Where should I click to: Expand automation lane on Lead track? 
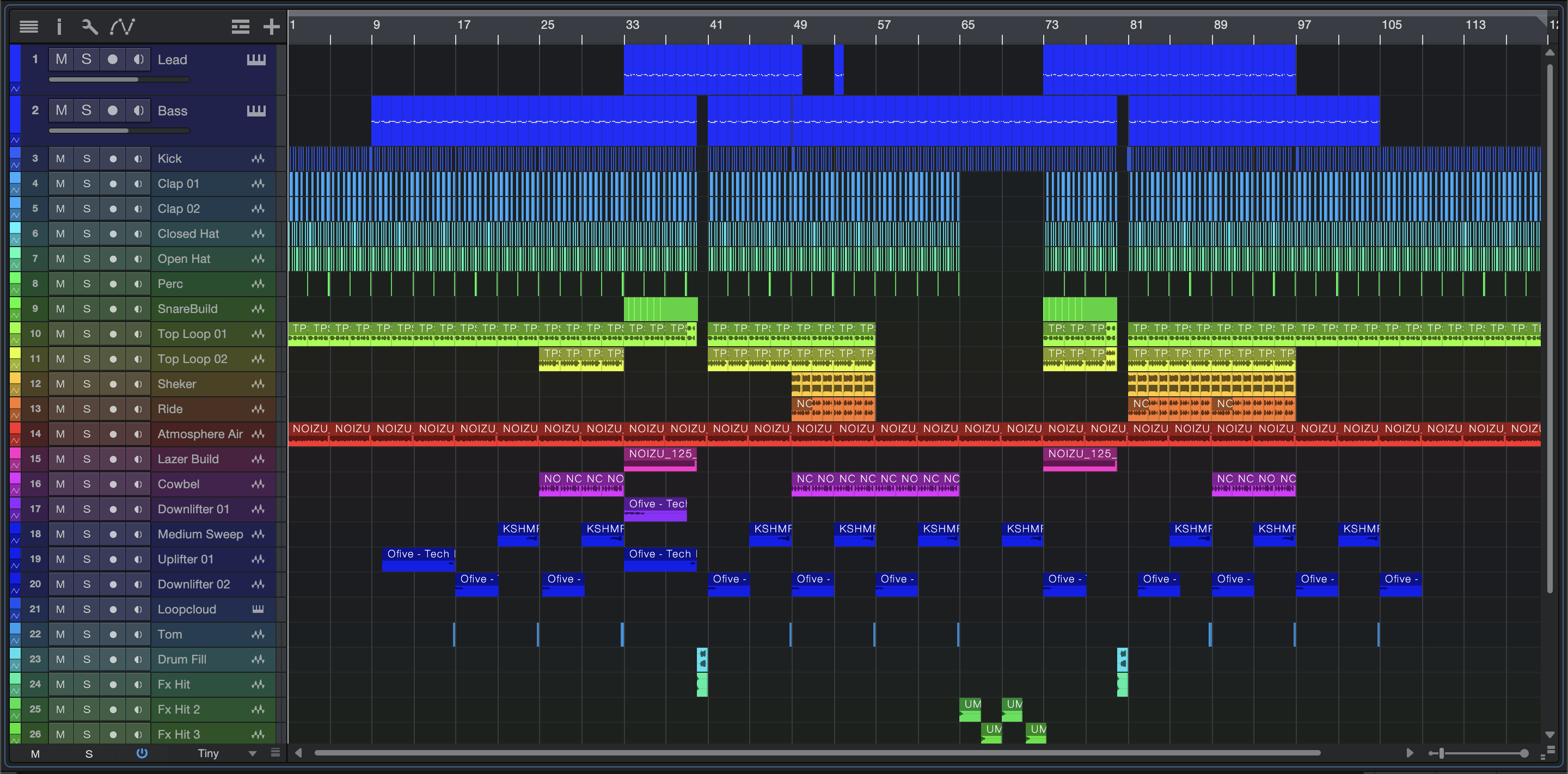[x=15, y=89]
